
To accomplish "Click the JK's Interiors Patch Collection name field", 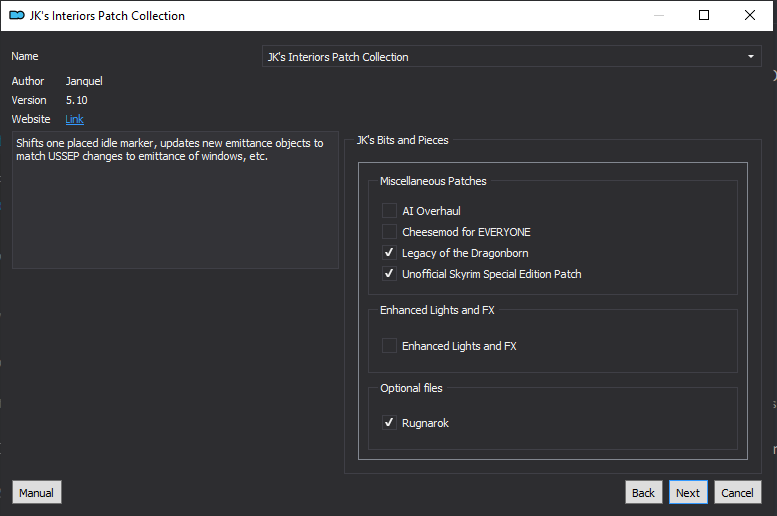I will [x=511, y=57].
